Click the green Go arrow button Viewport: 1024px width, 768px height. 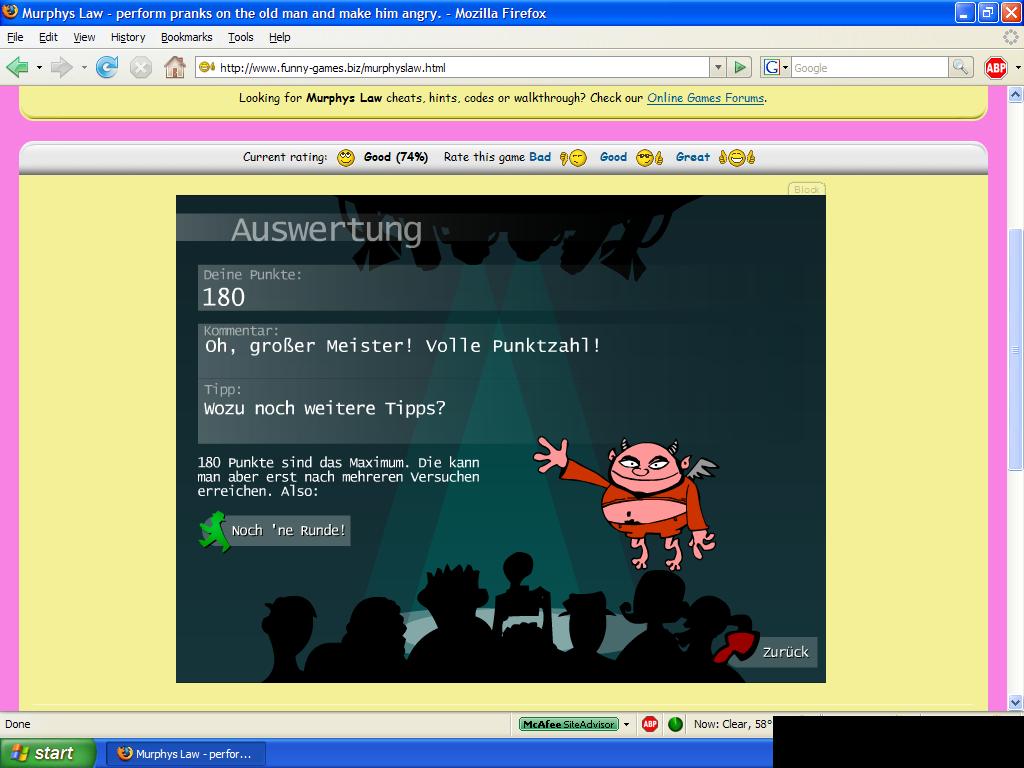tap(740, 68)
